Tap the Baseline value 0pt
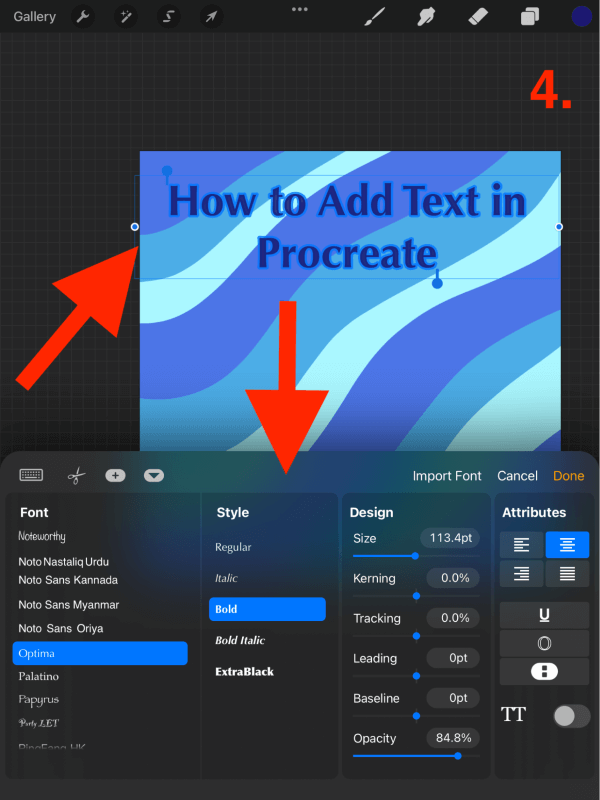Screen dimensions: 600x800 click(453, 698)
